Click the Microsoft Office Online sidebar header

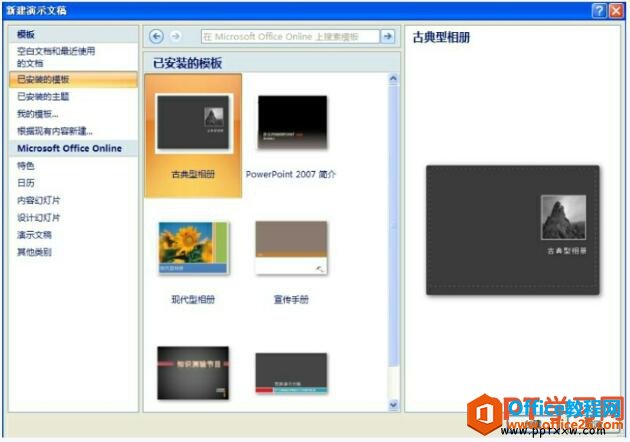(x=69, y=148)
